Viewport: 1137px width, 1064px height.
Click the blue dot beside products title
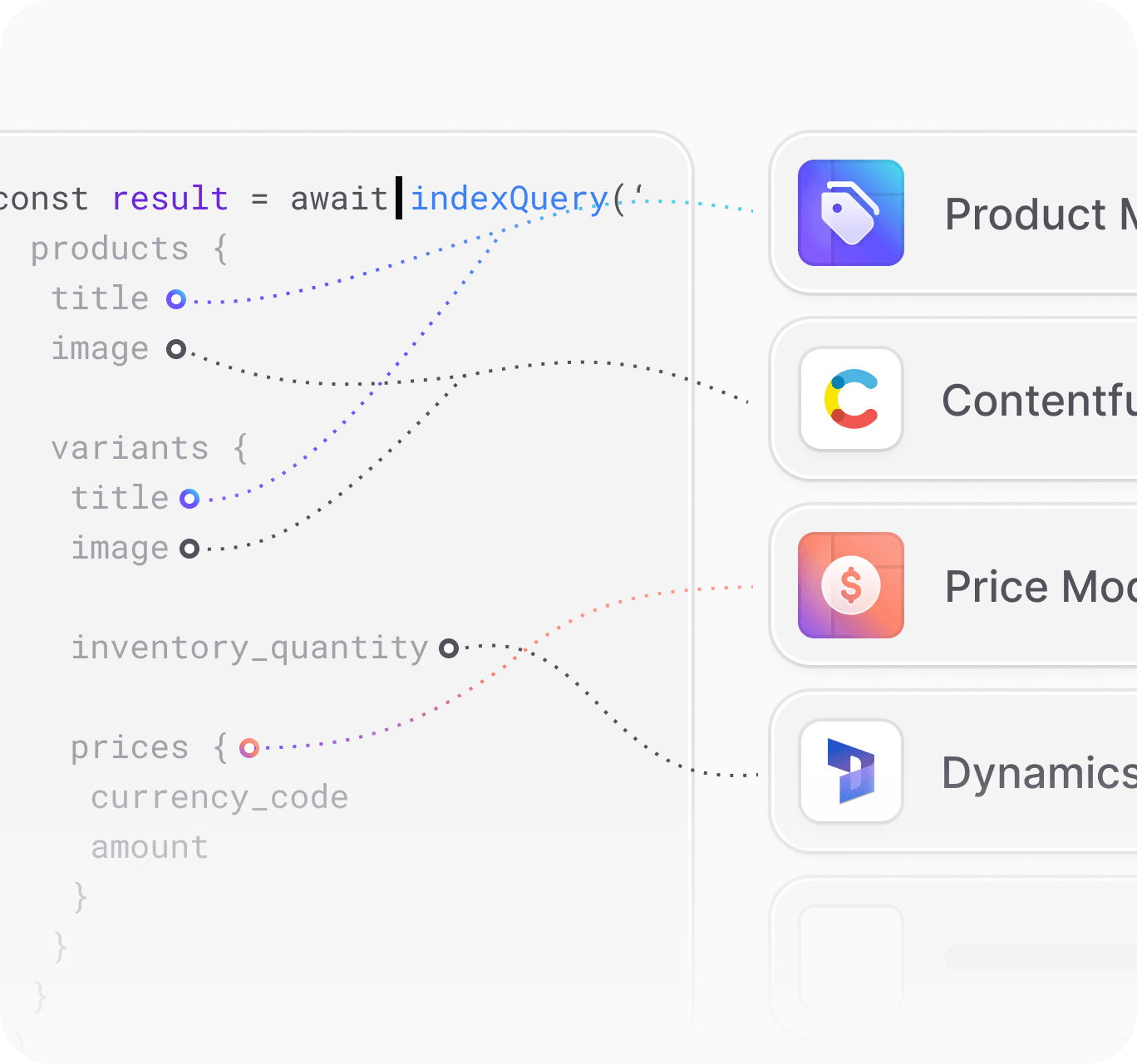(176, 299)
